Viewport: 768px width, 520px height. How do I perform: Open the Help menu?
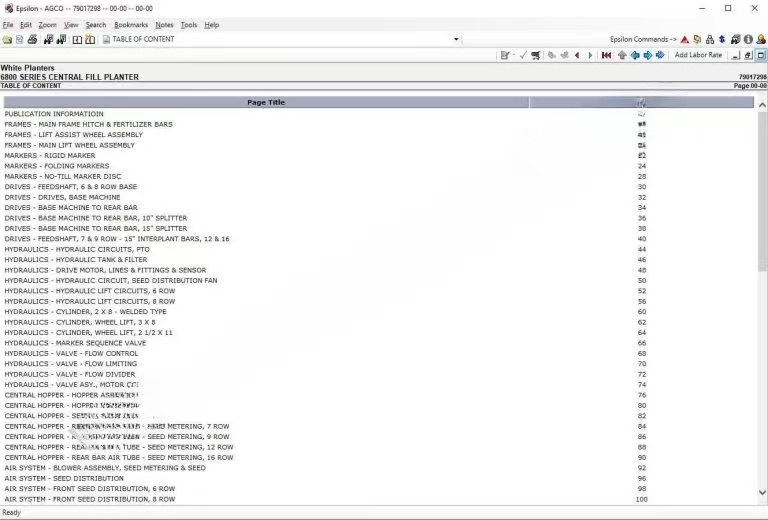tap(212, 24)
